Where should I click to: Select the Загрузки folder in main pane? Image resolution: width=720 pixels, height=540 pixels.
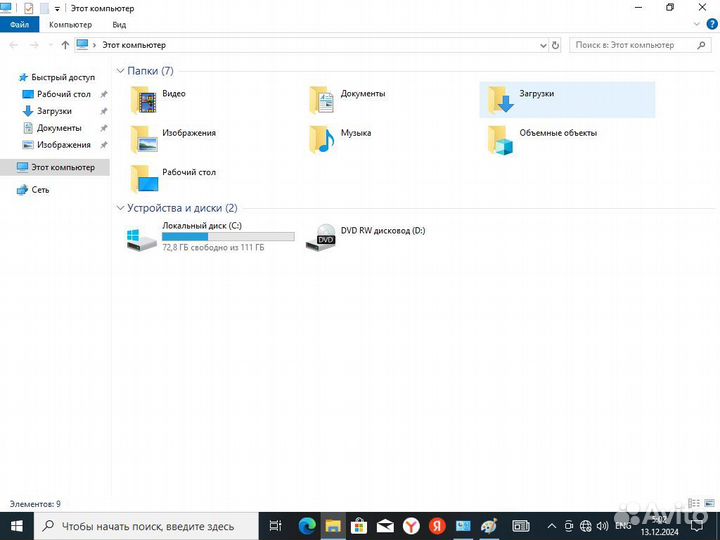pyautogui.click(x=567, y=100)
